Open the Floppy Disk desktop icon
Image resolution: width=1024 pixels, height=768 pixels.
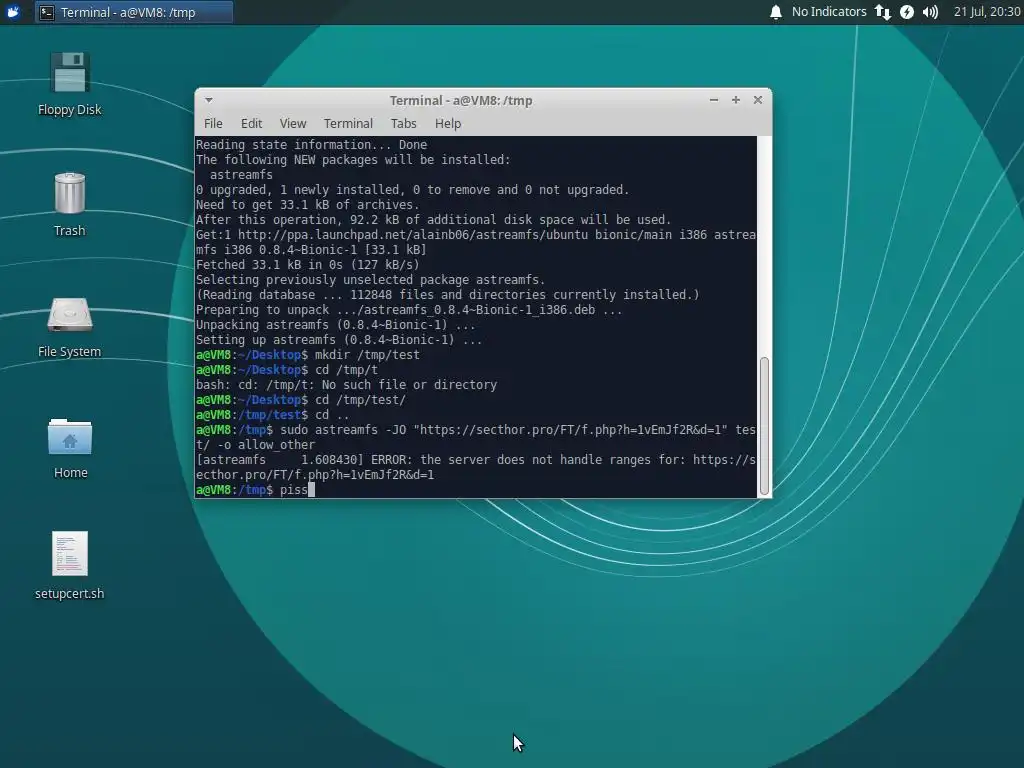69,83
